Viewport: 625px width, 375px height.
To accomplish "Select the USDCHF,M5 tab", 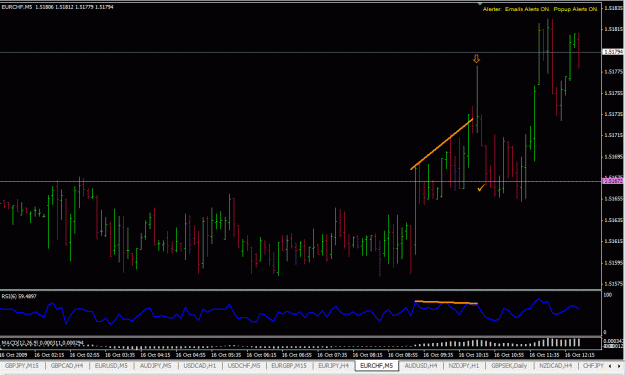I will pyautogui.click(x=244, y=365).
